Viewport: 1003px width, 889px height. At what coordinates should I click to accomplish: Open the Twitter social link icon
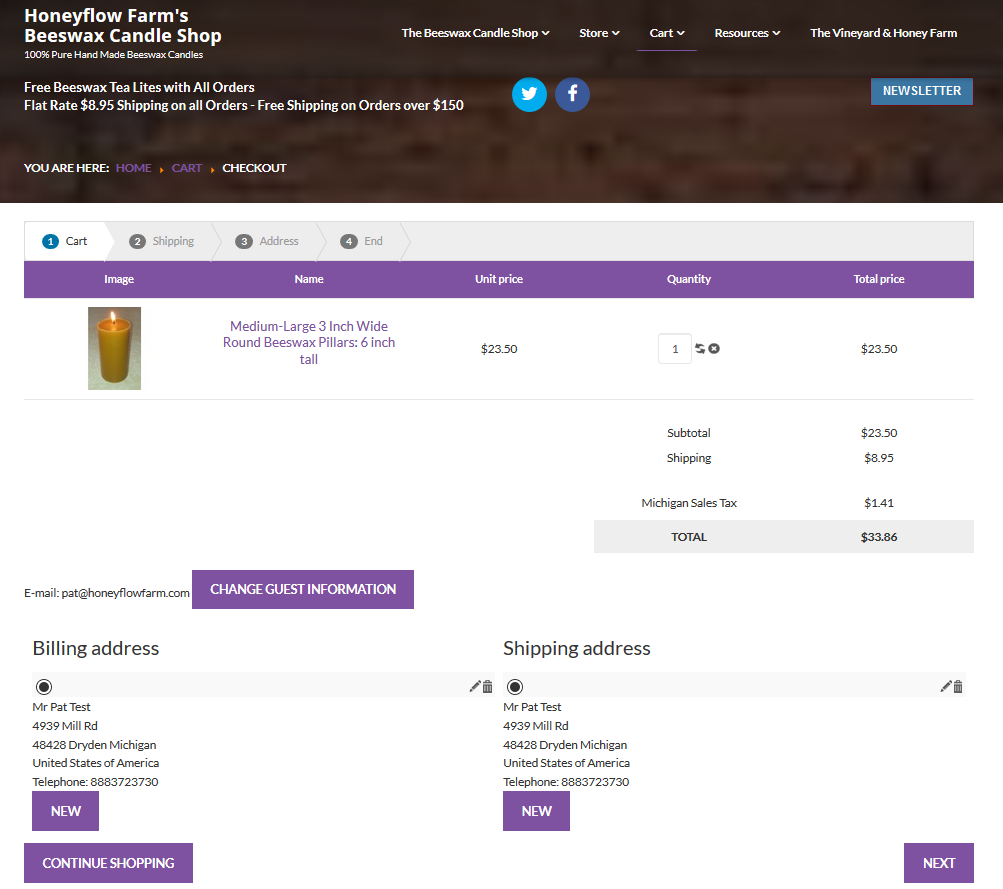click(529, 95)
